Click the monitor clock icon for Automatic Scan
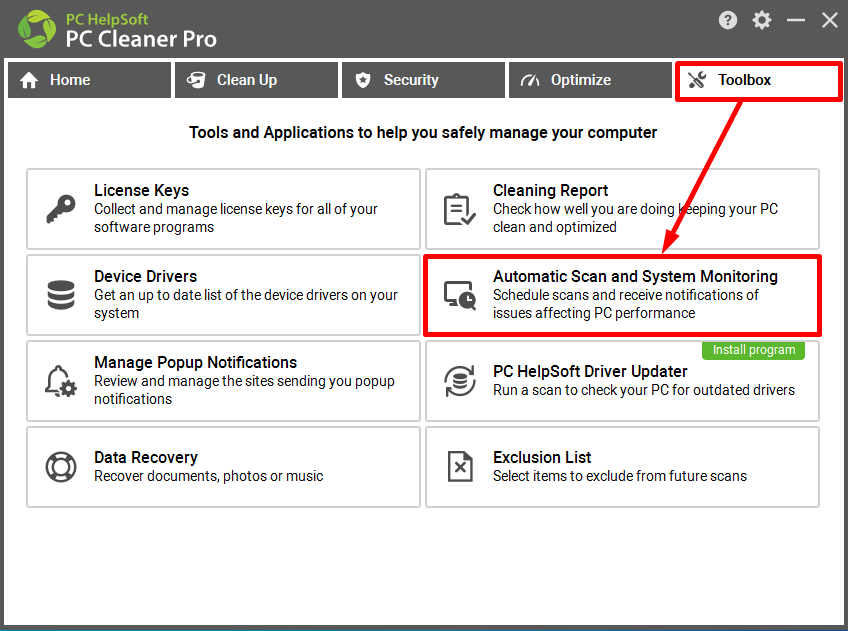The width and height of the screenshot is (848, 631). (460, 295)
